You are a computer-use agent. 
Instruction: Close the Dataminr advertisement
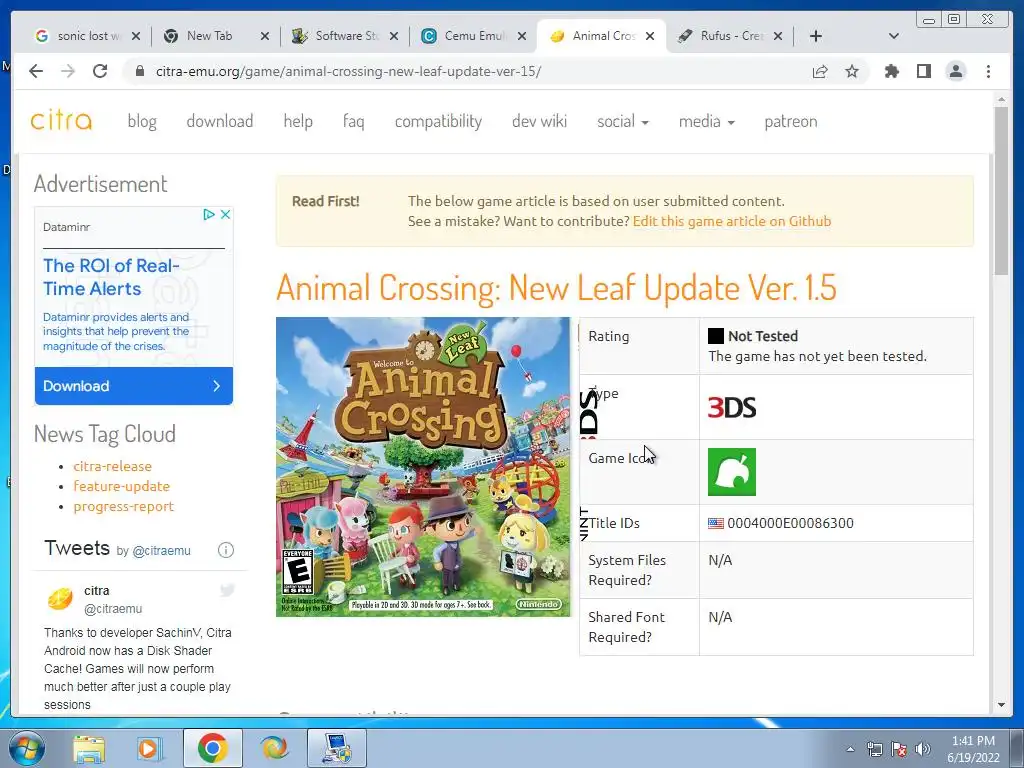point(225,214)
